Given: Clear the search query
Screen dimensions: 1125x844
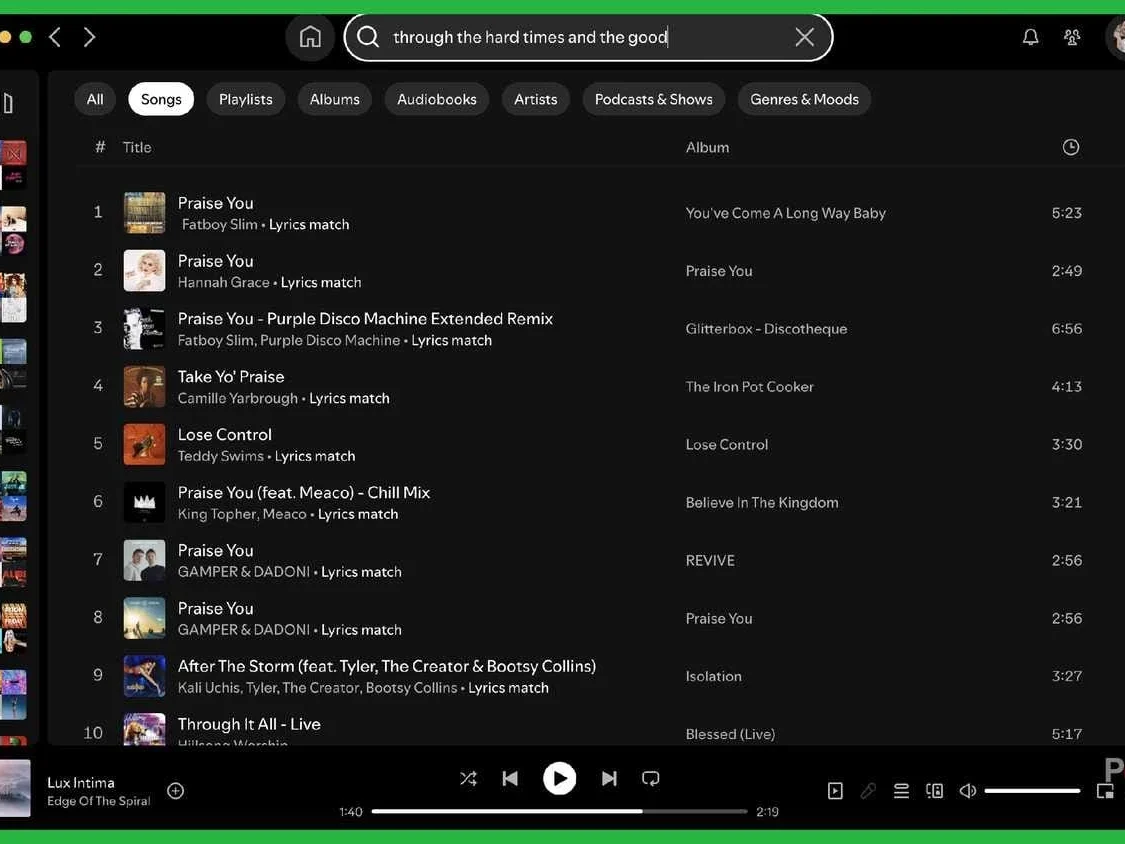Looking at the screenshot, I should pos(804,37).
